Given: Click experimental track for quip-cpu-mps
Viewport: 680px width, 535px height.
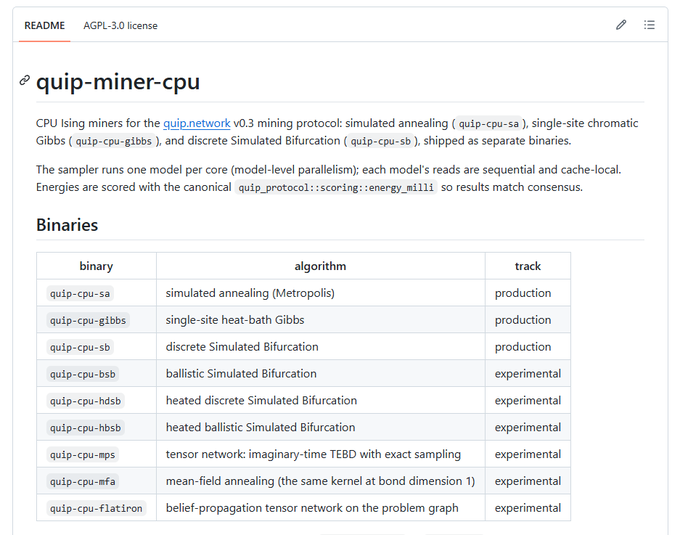Looking at the screenshot, I should [x=528, y=454].
